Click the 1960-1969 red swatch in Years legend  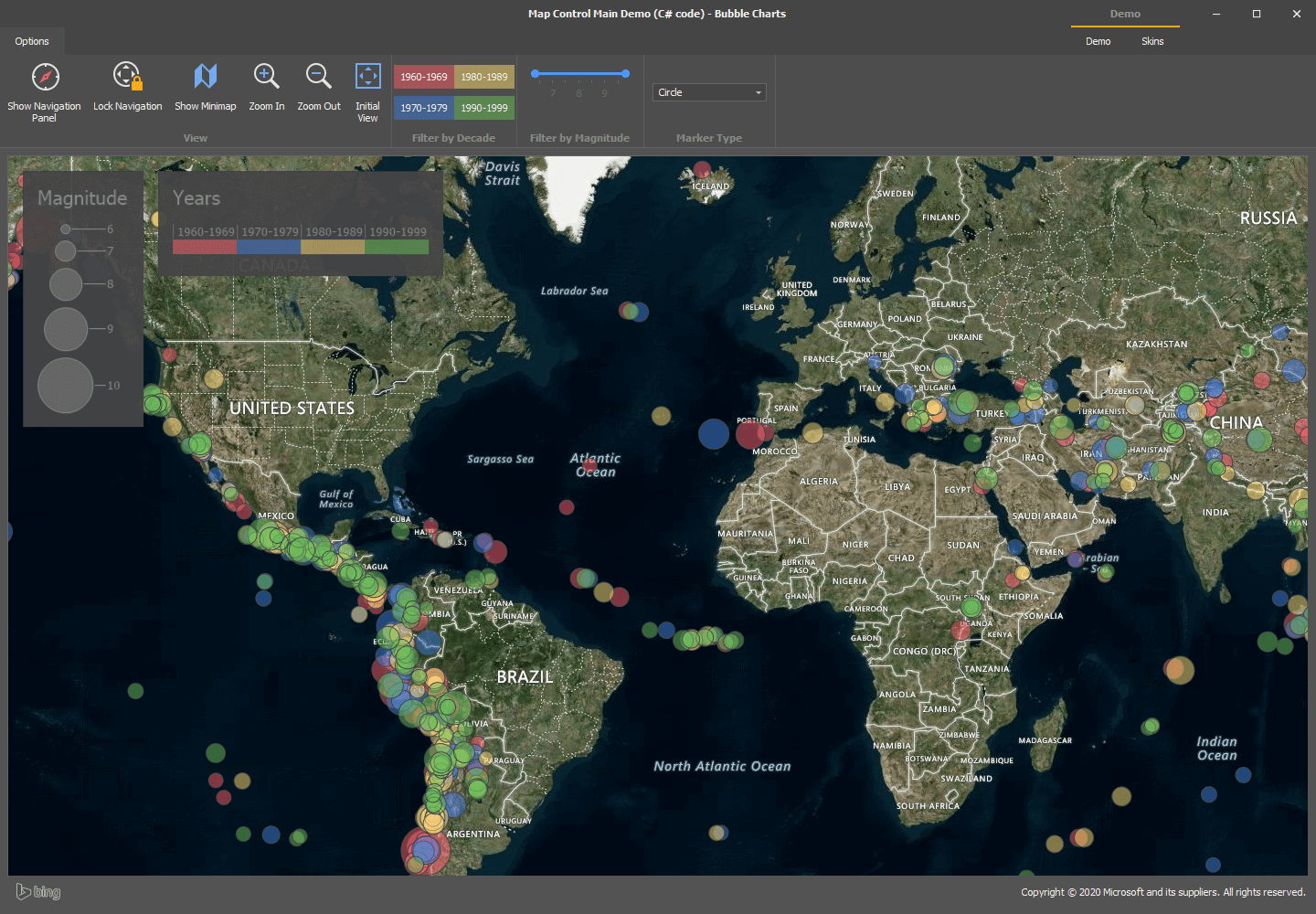(x=205, y=247)
